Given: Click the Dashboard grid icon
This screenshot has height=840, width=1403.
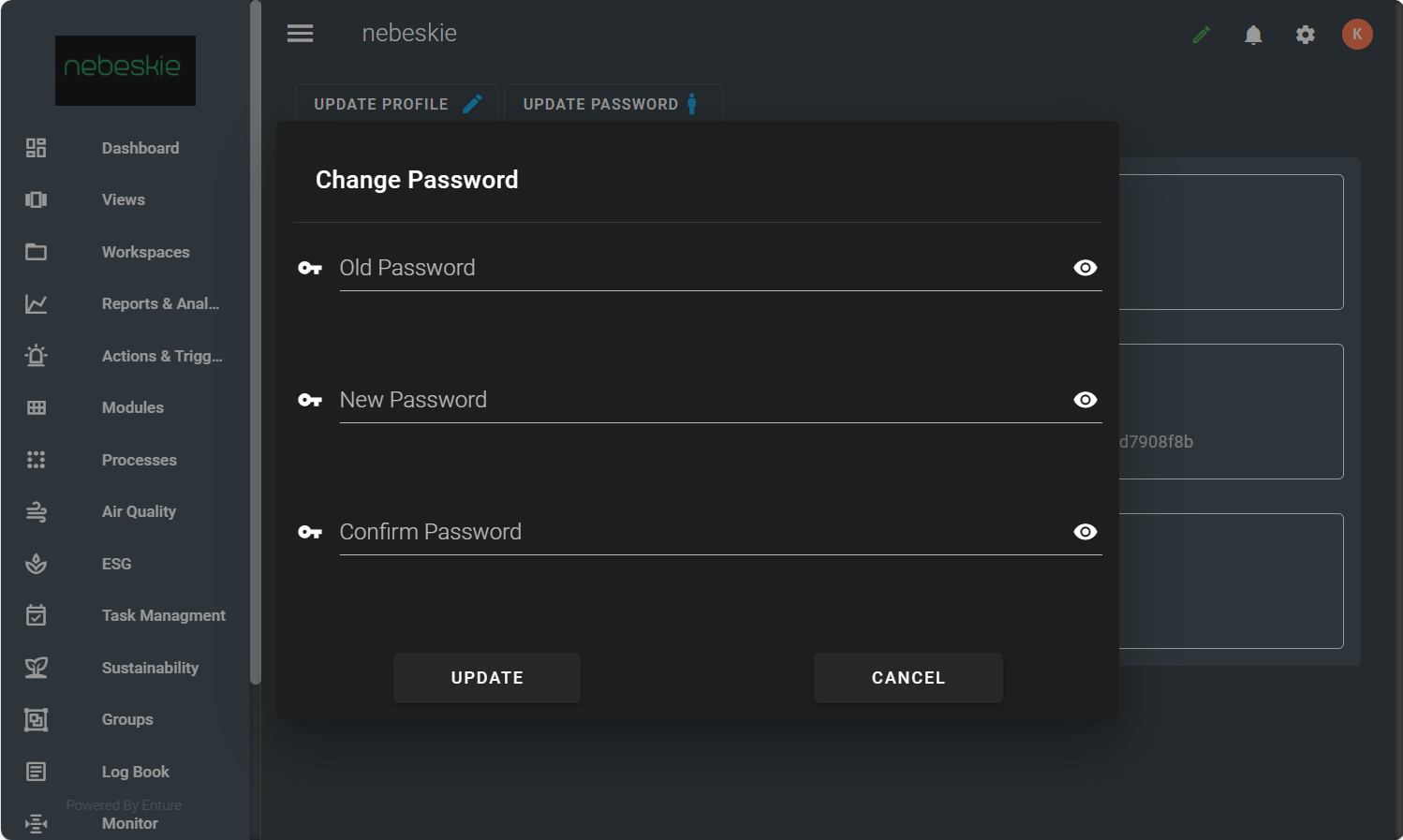Looking at the screenshot, I should 37,148.
